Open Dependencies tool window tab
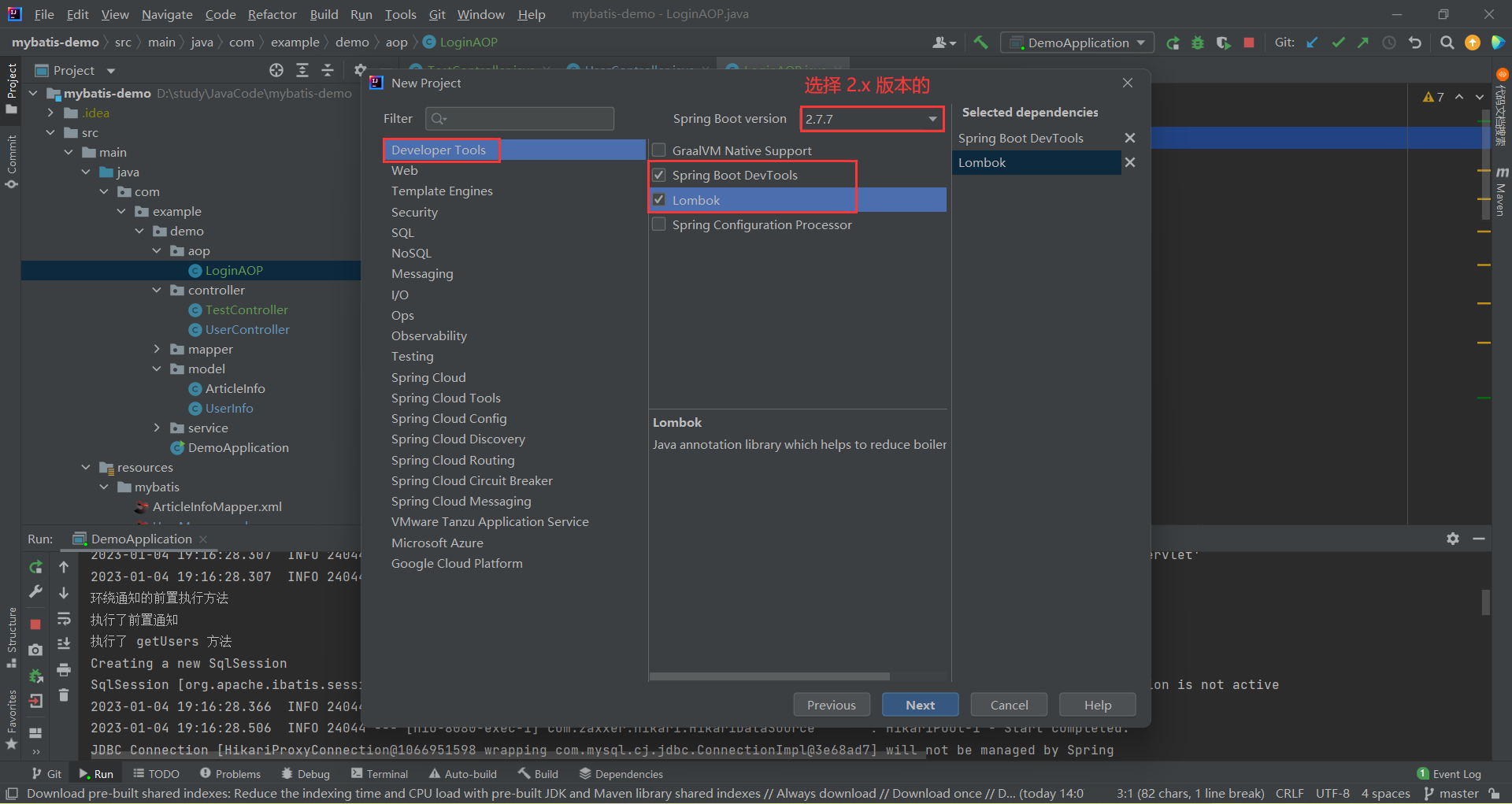 pyautogui.click(x=621, y=774)
